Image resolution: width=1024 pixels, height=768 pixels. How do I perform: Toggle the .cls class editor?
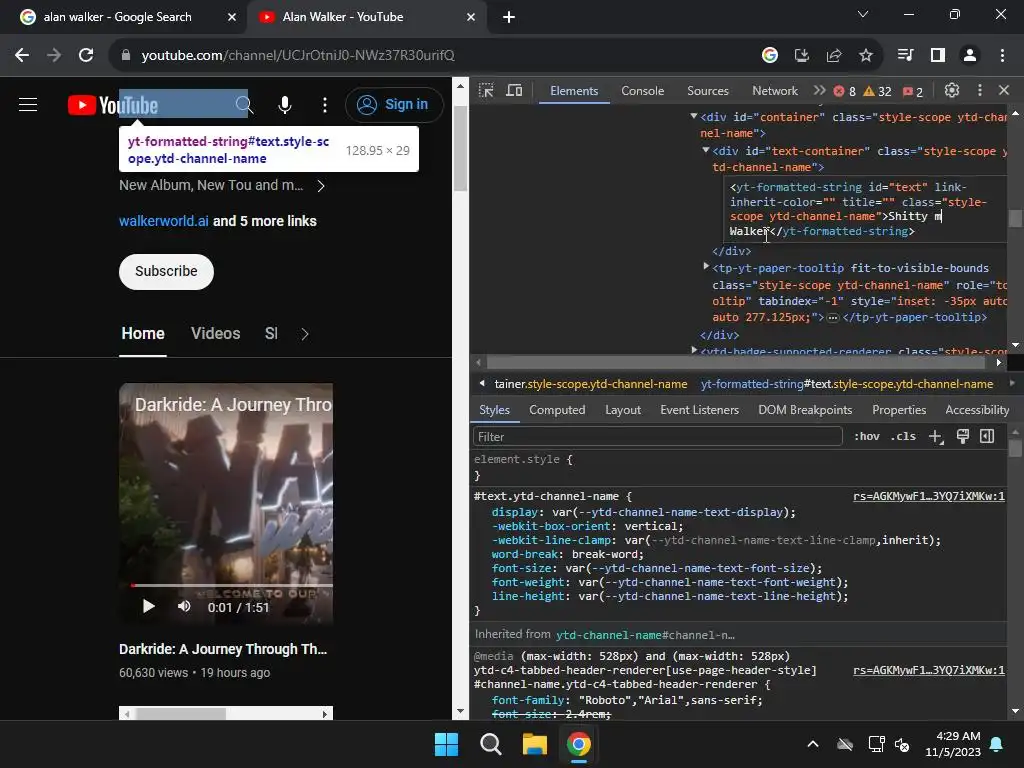pyautogui.click(x=903, y=436)
